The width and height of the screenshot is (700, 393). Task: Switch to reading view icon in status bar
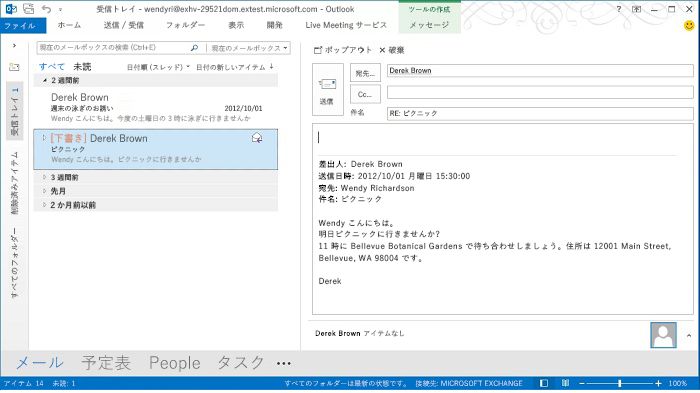coord(565,383)
